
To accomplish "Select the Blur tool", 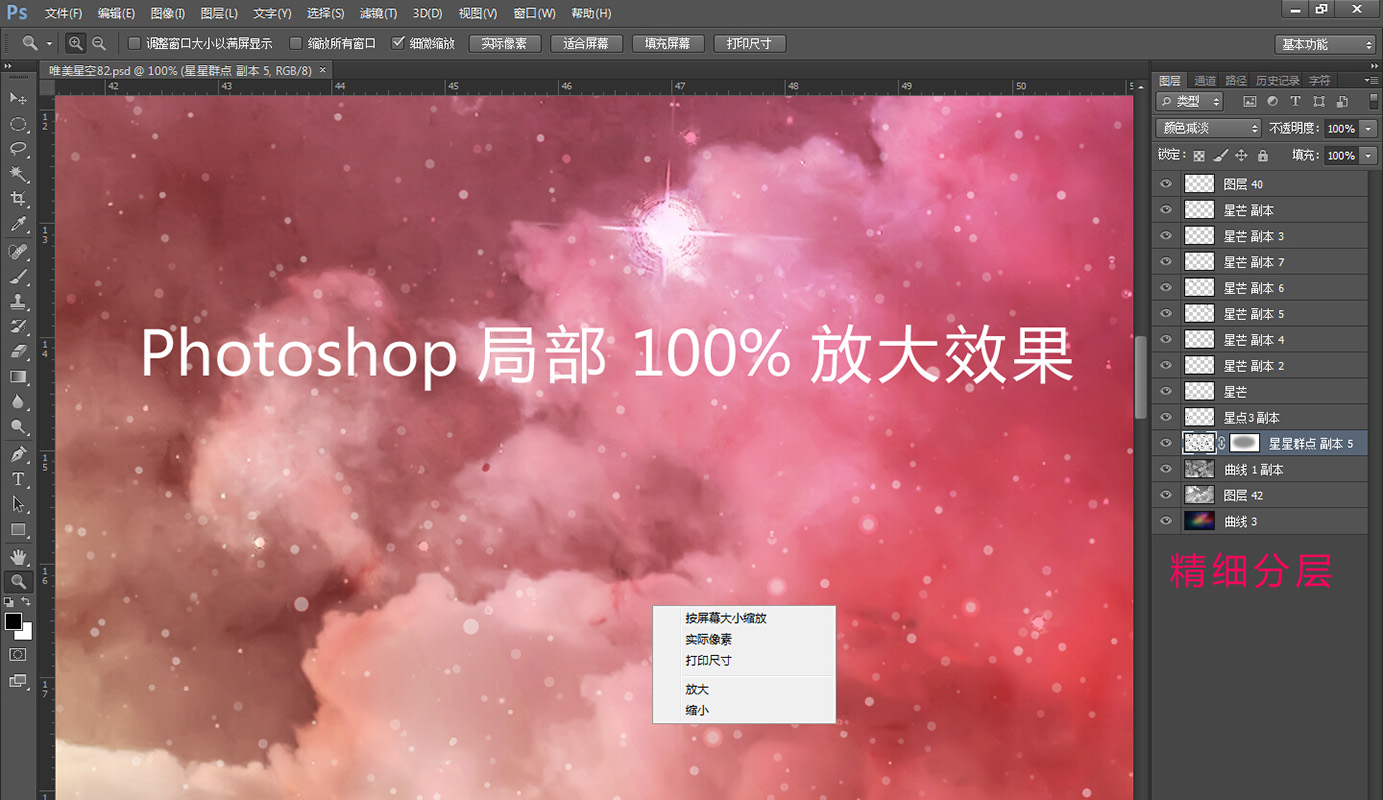I will pos(18,402).
